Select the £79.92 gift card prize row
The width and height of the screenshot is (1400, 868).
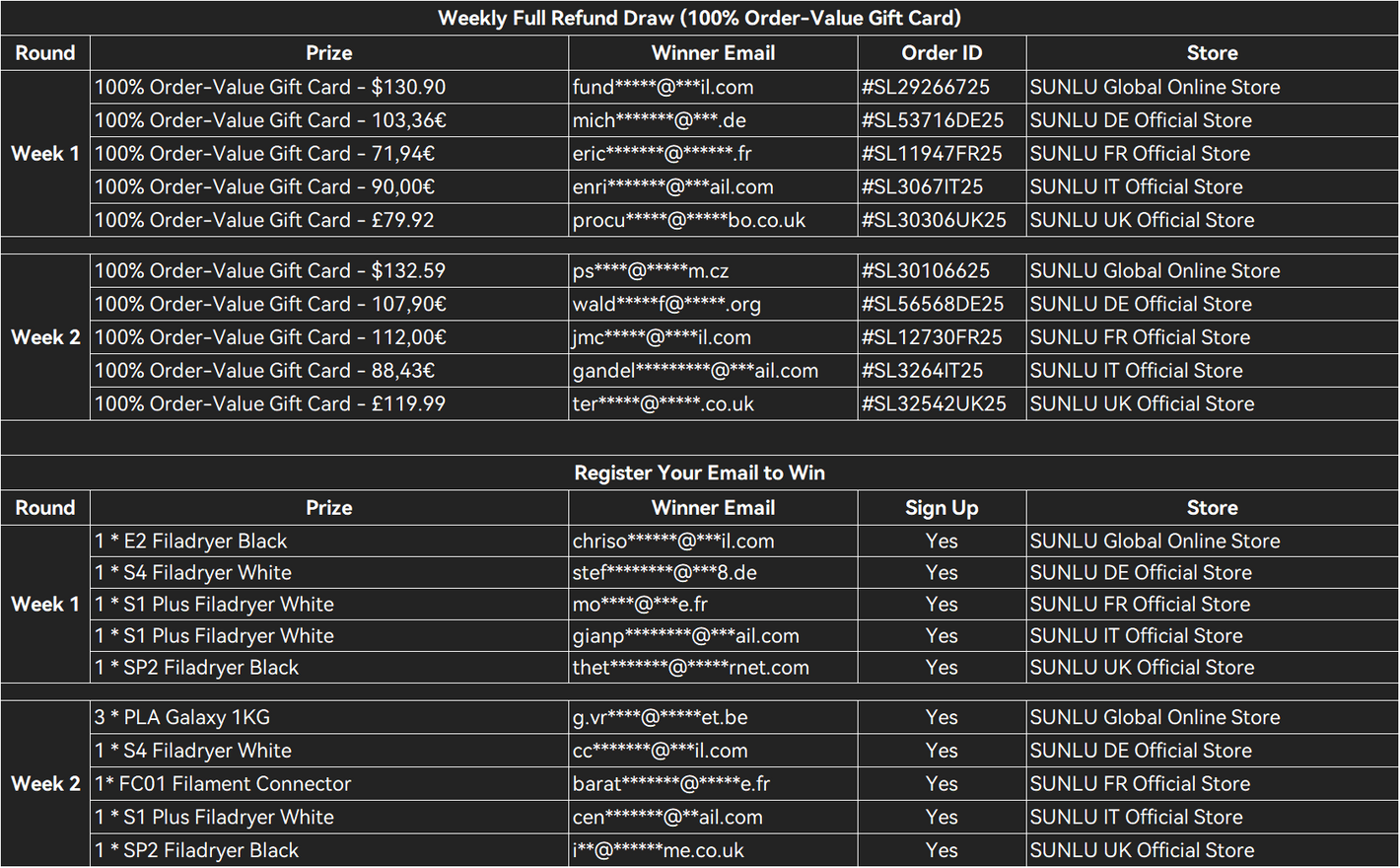click(x=264, y=220)
